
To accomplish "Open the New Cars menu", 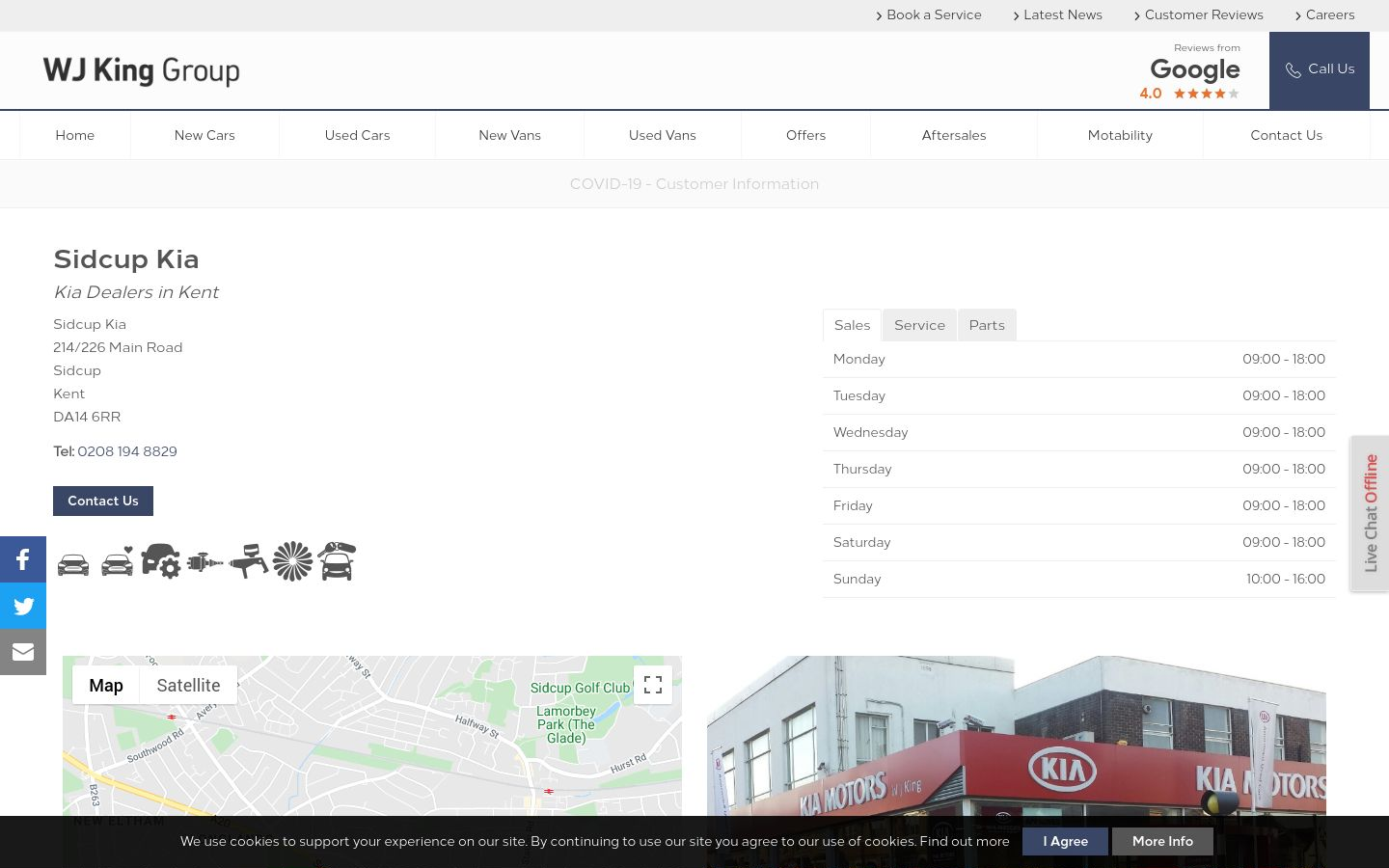I will (204, 135).
